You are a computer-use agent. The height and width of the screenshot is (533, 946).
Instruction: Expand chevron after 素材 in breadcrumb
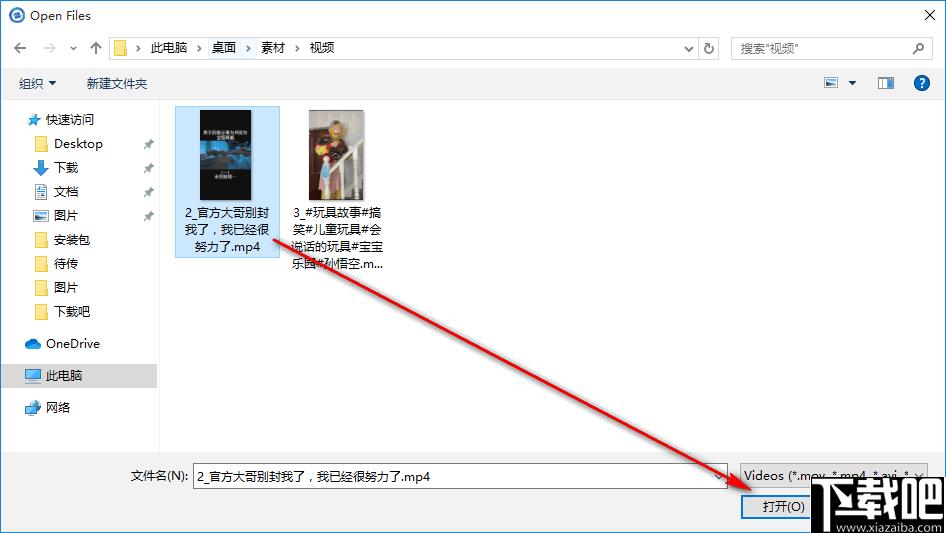point(297,48)
